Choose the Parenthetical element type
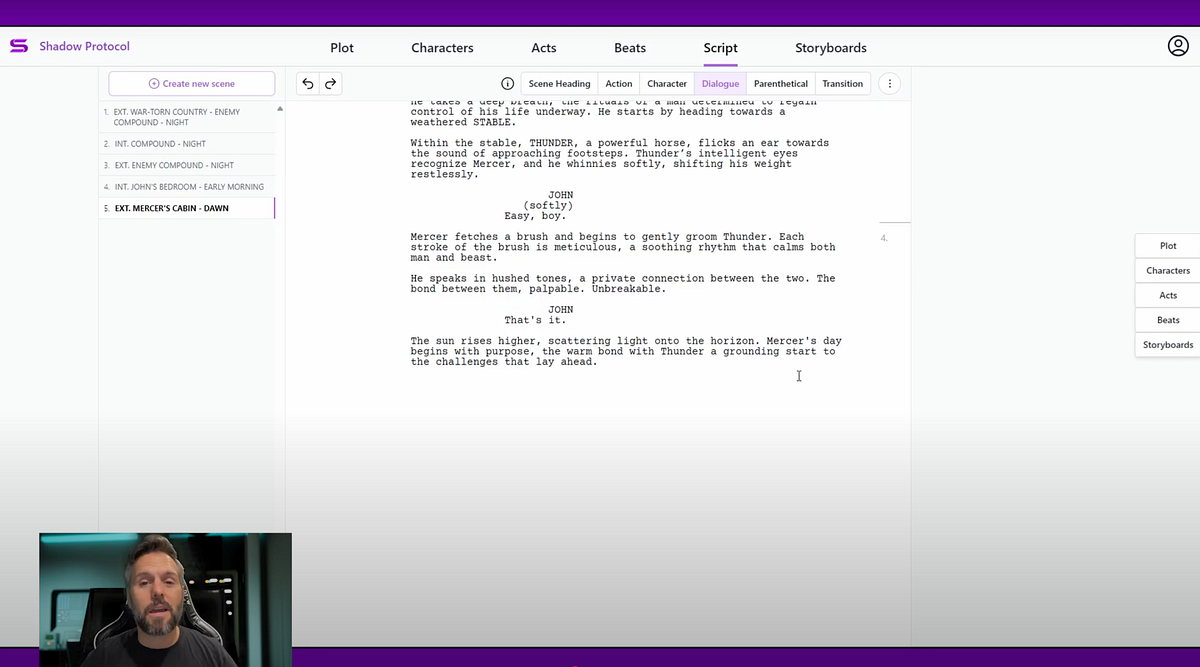The width and height of the screenshot is (1200, 667). pos(780,84)
